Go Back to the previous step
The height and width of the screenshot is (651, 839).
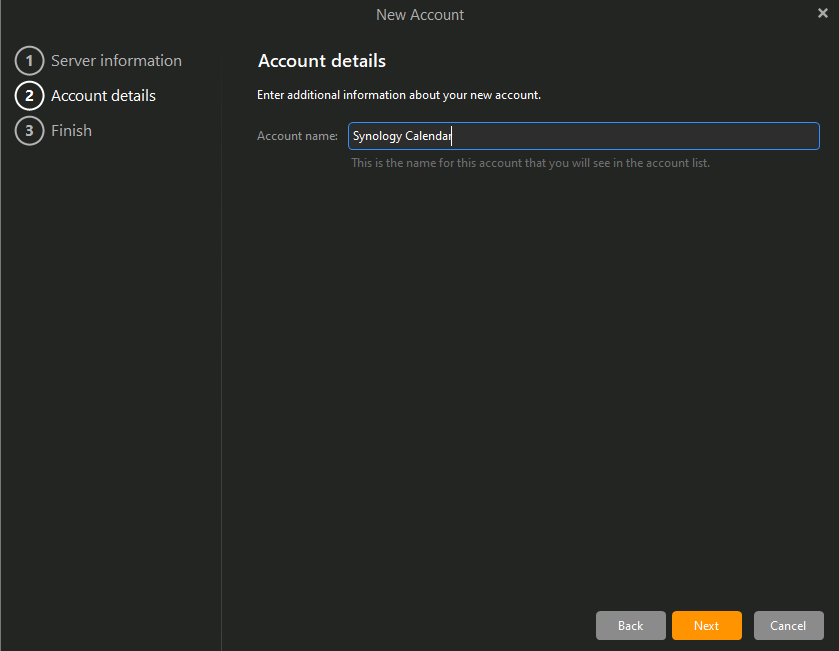630,625
